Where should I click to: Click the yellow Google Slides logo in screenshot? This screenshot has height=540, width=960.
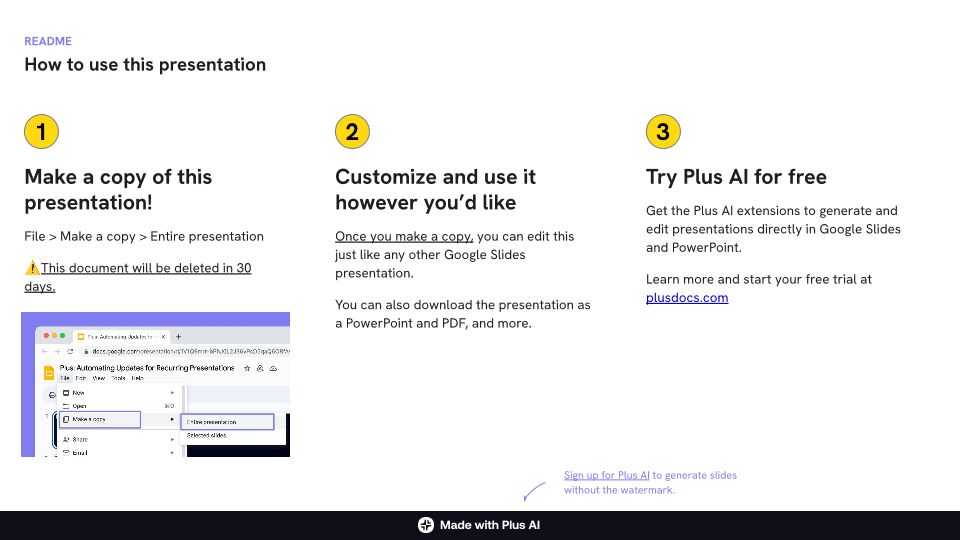click(48, 372)
